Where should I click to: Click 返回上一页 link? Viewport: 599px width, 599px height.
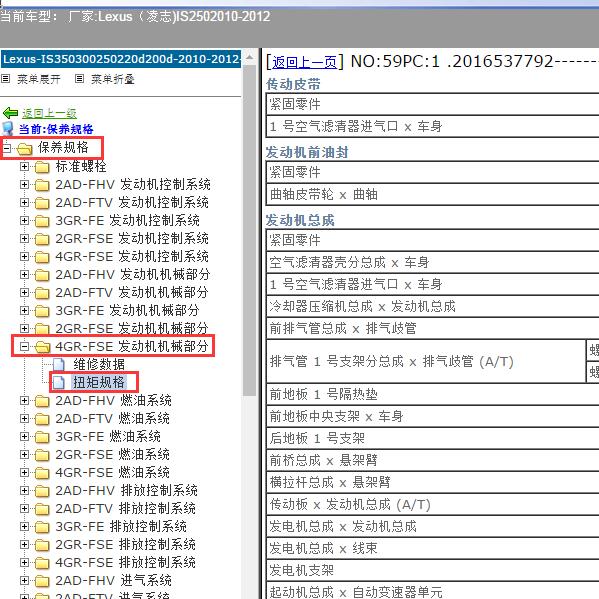[304, 62]
